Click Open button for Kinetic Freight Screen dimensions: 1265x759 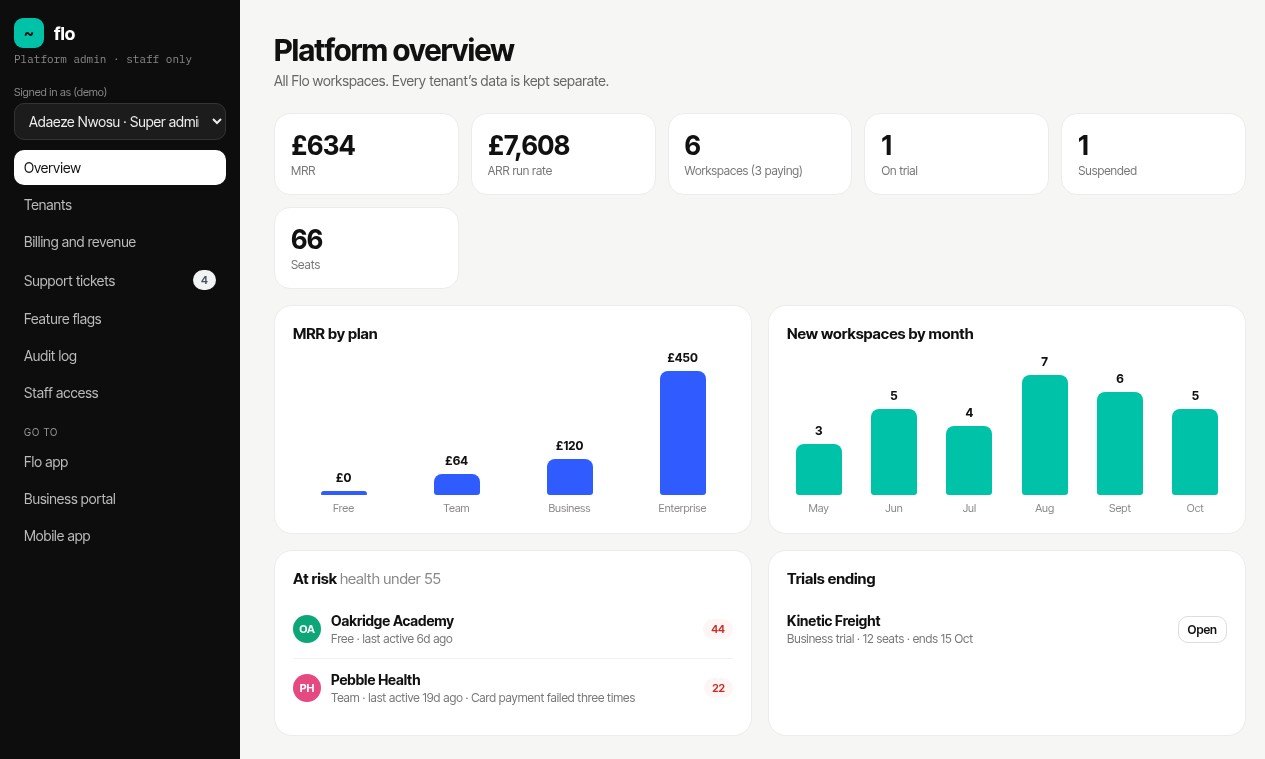(x=1202, y=629)
